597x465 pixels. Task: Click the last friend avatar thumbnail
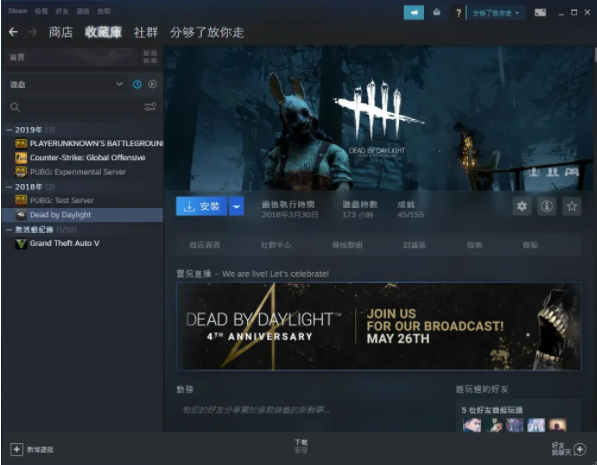557,425
